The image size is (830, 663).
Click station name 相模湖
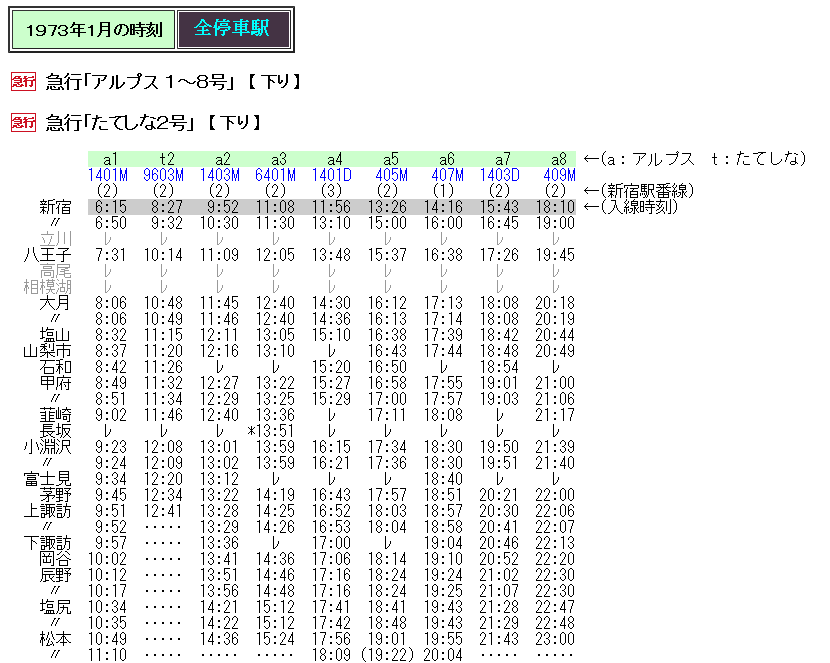click(x=47, y=287)
